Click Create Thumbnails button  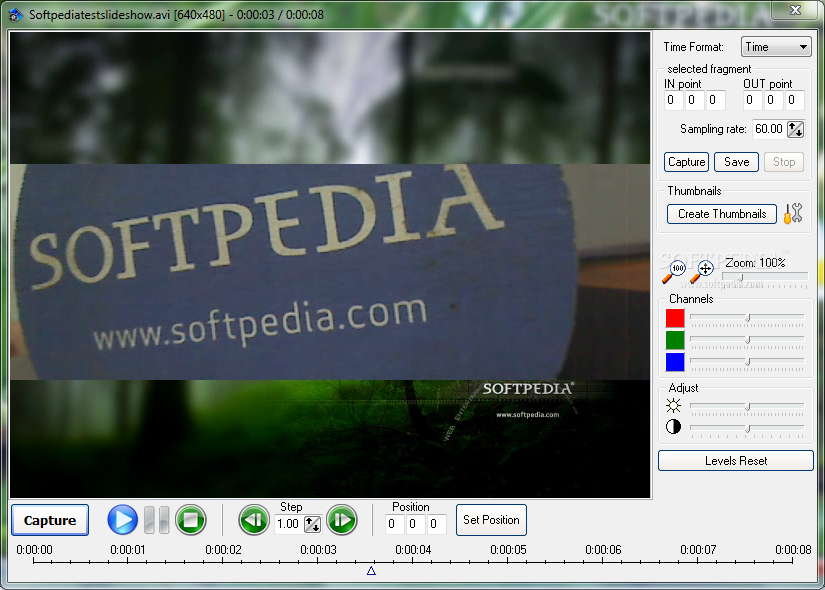[x=721, y=214]
